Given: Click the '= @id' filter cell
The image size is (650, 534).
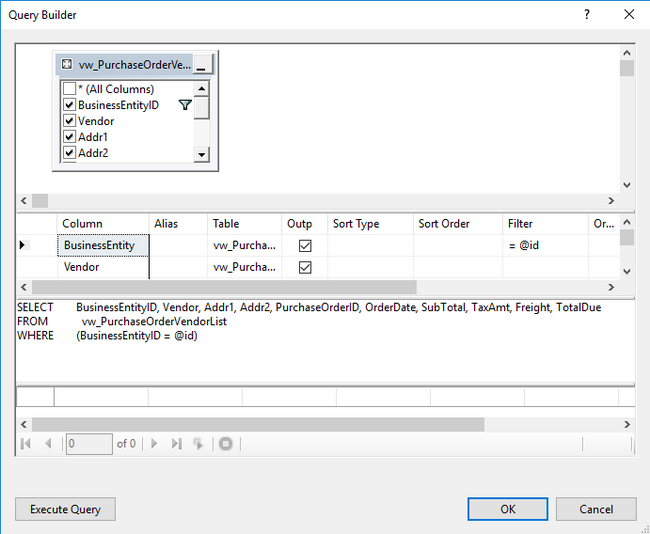Looking at the screenshot, I should tap(545, 245).
